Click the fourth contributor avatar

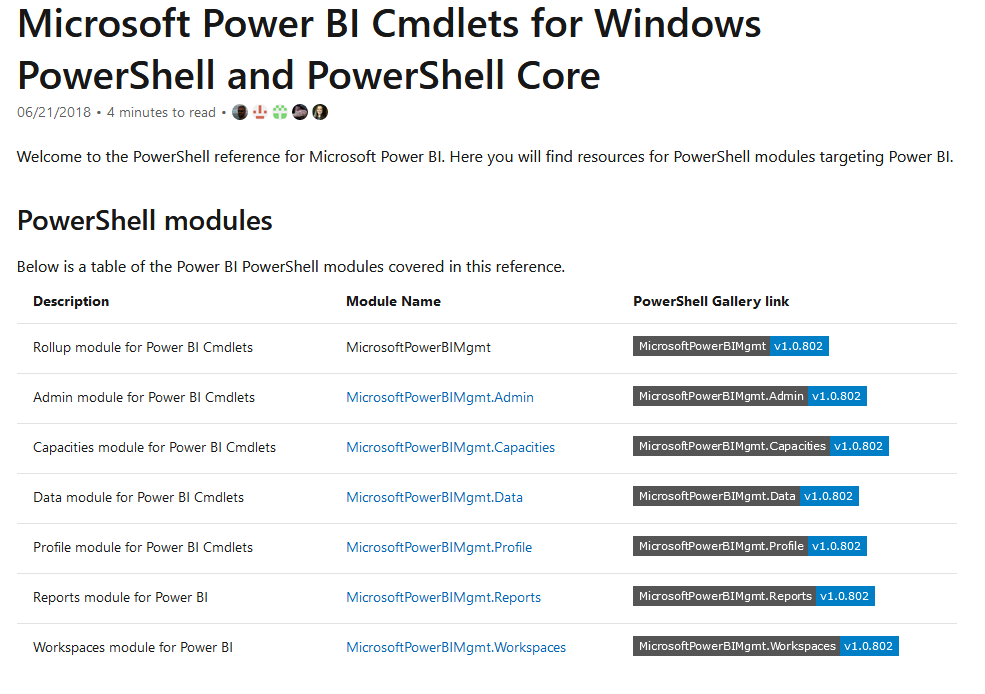300,112
